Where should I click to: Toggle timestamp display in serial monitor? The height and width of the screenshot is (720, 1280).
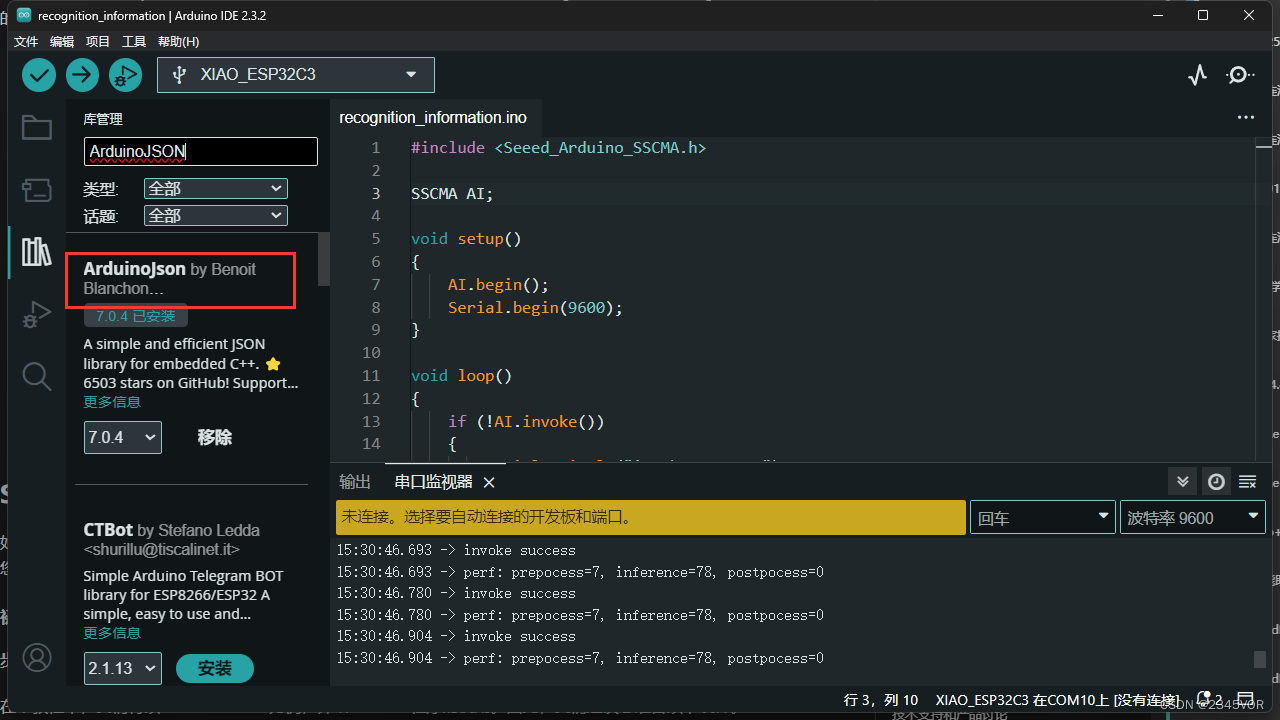pyautogui.click(x=1216, y=481)
